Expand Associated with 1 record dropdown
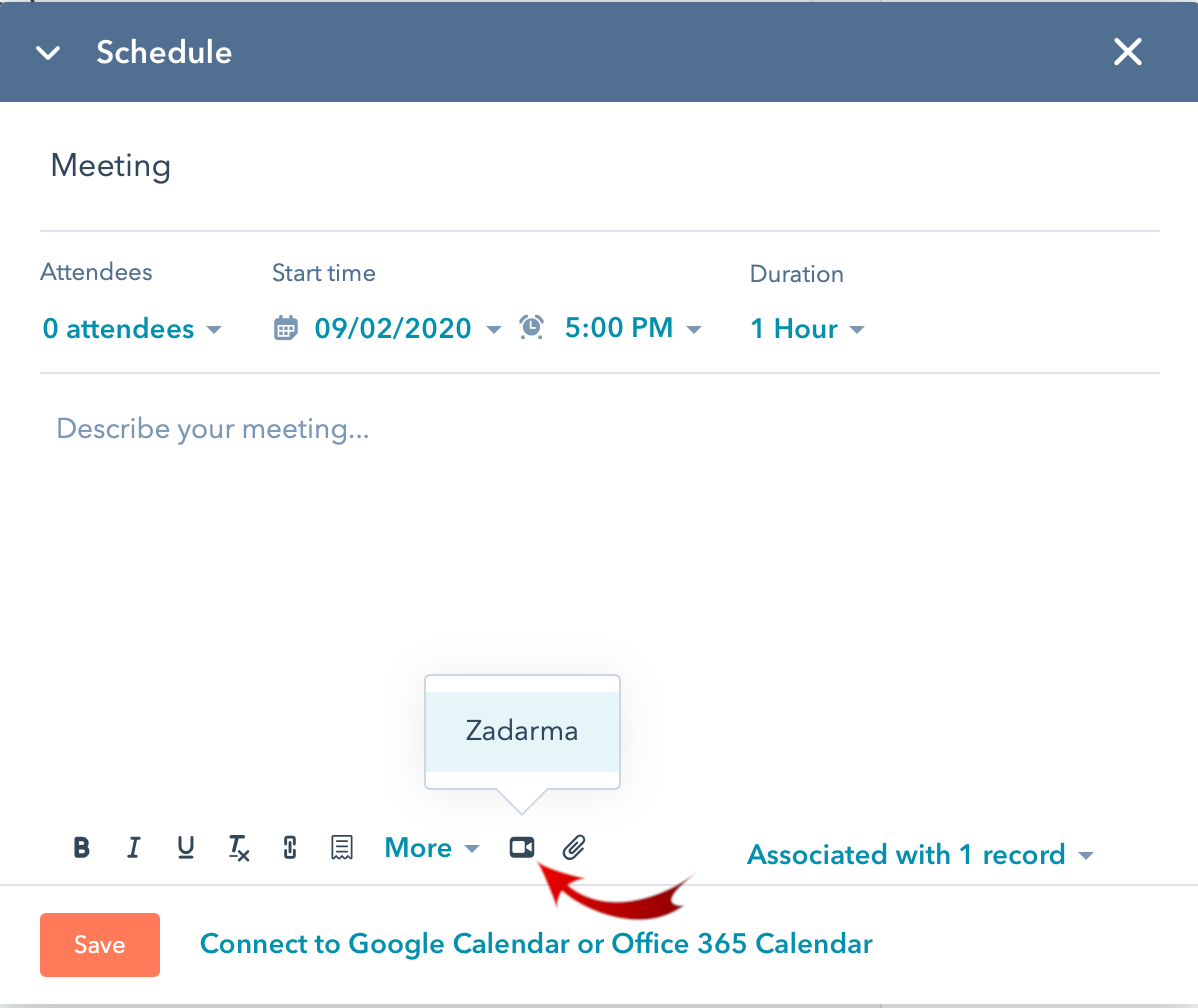 [x=920, y=854]
